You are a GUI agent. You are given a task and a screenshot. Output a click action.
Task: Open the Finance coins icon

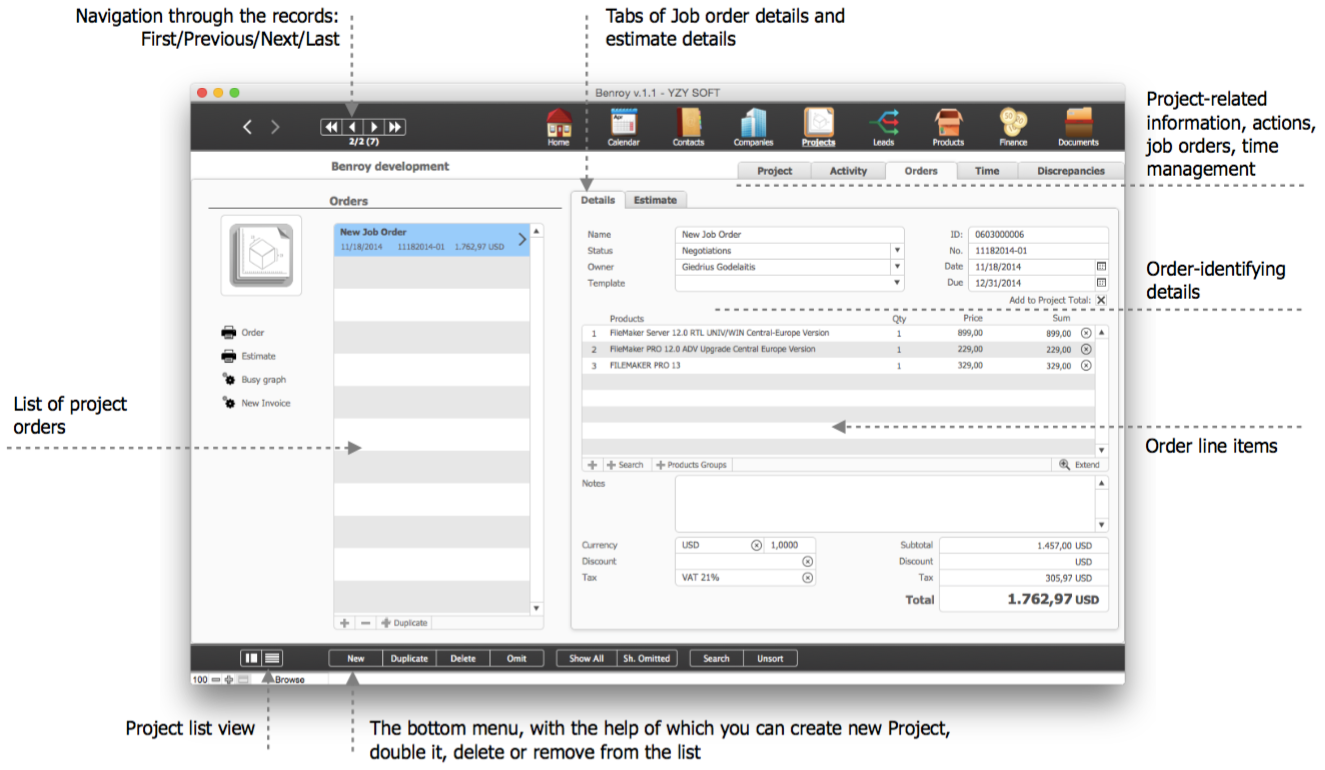point(1013,124)
